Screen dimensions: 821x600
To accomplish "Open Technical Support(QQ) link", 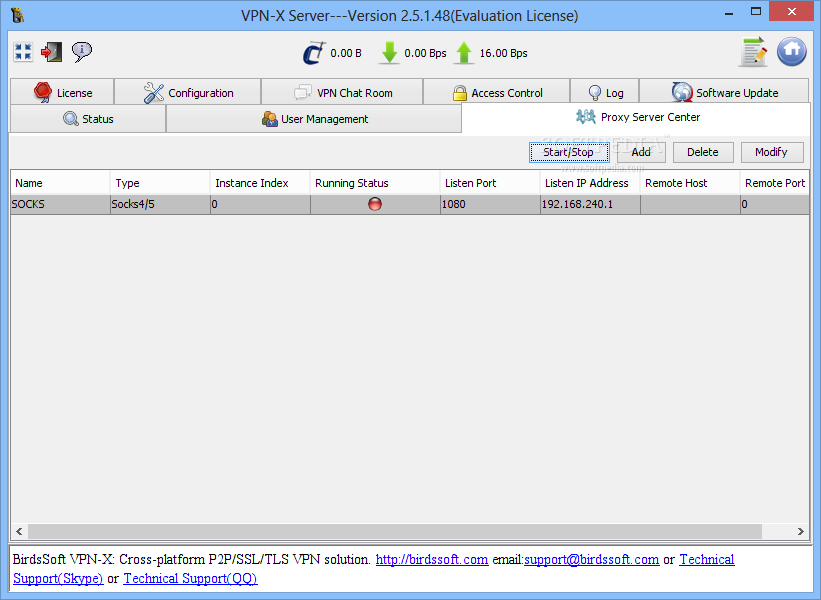I will [x=190, y=578].
